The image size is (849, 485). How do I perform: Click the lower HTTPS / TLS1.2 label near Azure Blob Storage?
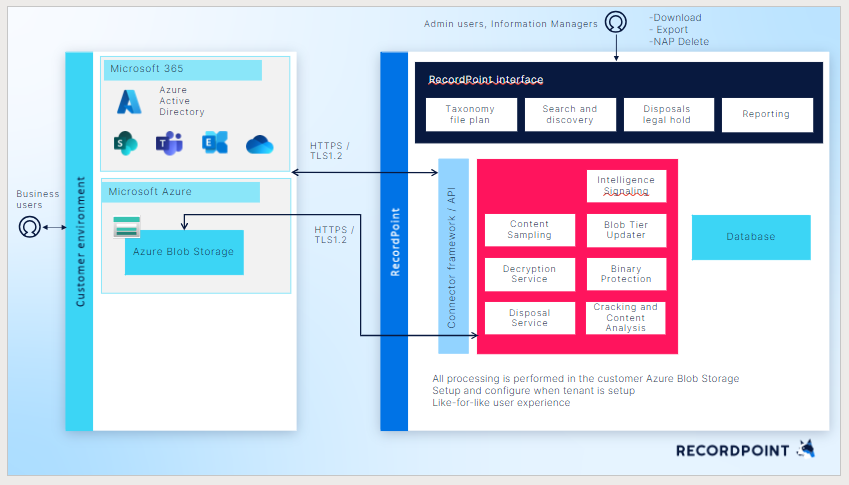coord(334,235)
